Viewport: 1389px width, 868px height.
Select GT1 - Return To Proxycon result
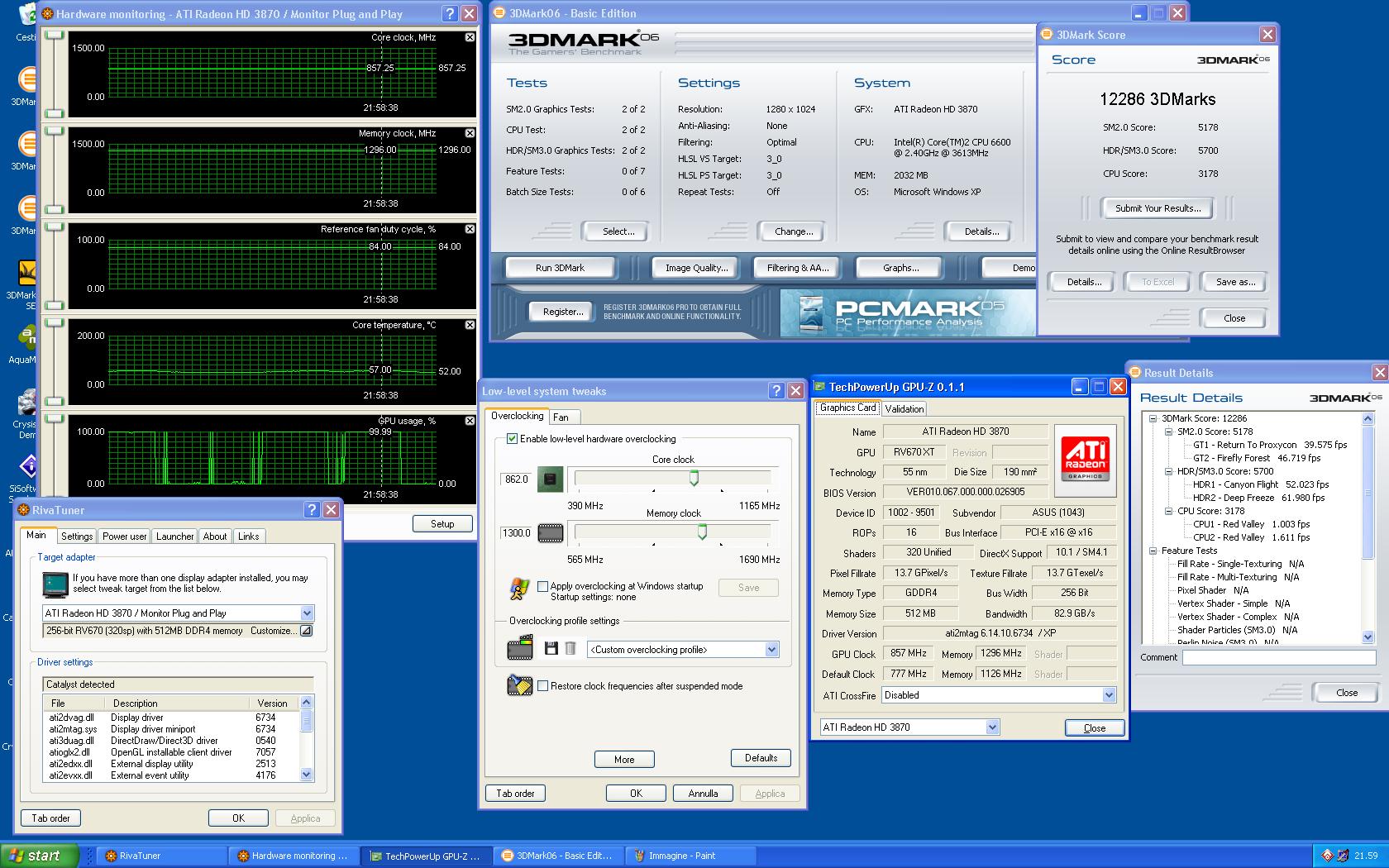[x=1270, y=445]
